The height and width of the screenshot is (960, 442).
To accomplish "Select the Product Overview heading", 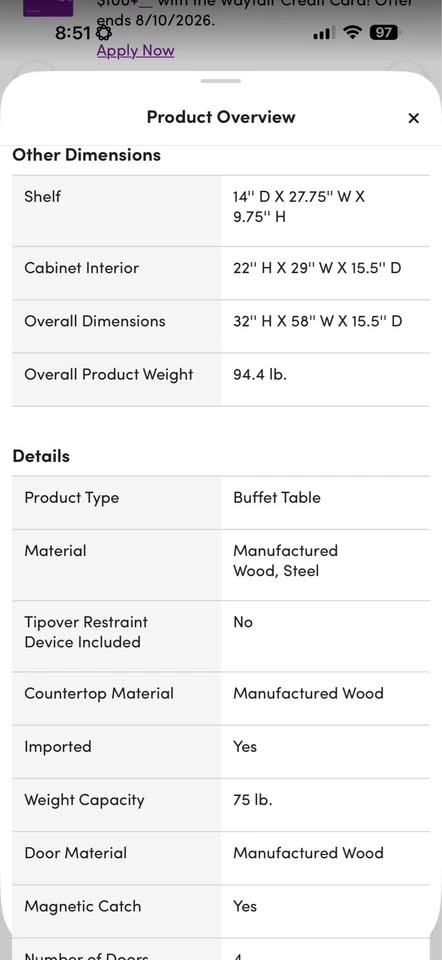I will coord(221,117).
